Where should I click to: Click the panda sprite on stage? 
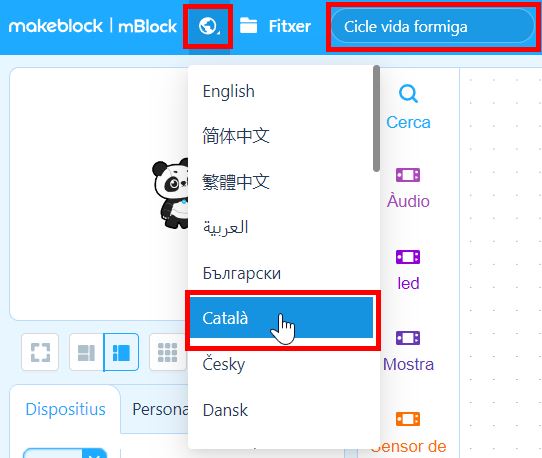pos(170,194)
